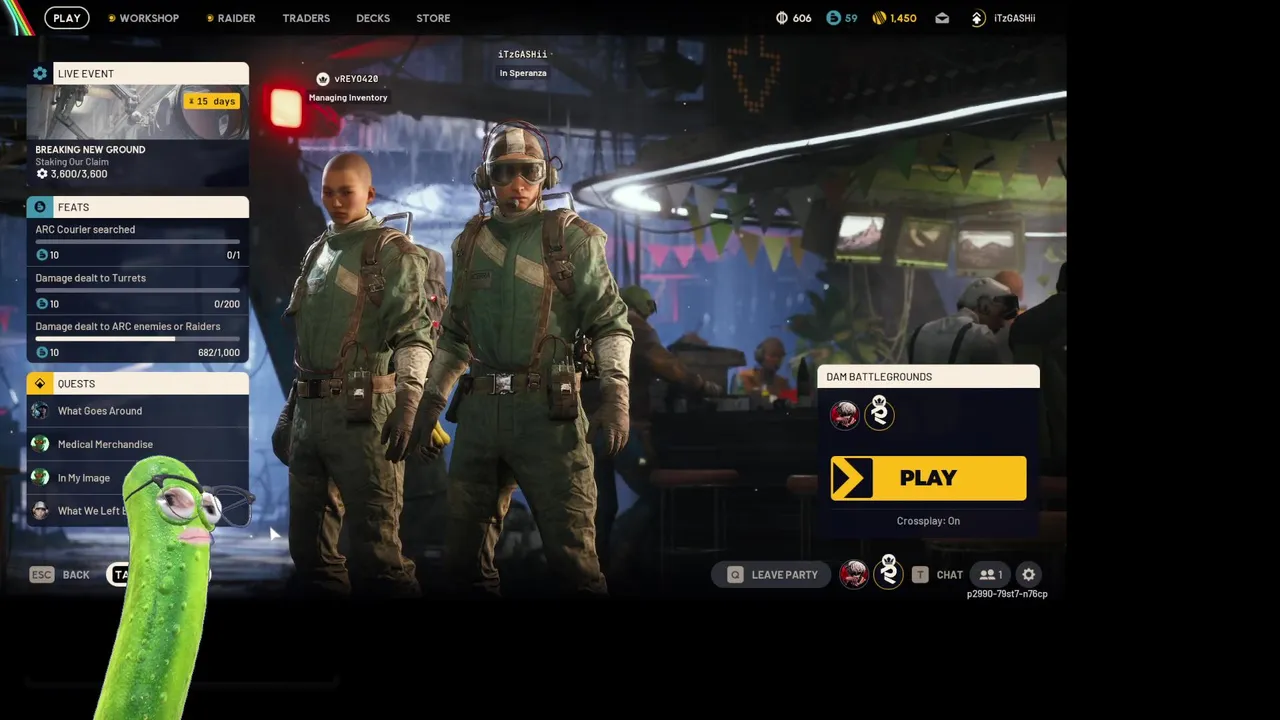
Task: Switch to the WORKSHOP tab
Action: (143, 18)
